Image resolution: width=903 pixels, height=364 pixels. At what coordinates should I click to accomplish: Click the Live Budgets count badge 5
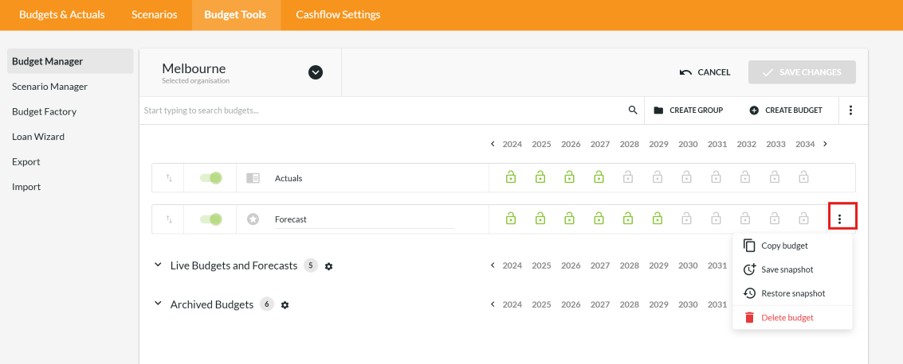tap(310, 266)
